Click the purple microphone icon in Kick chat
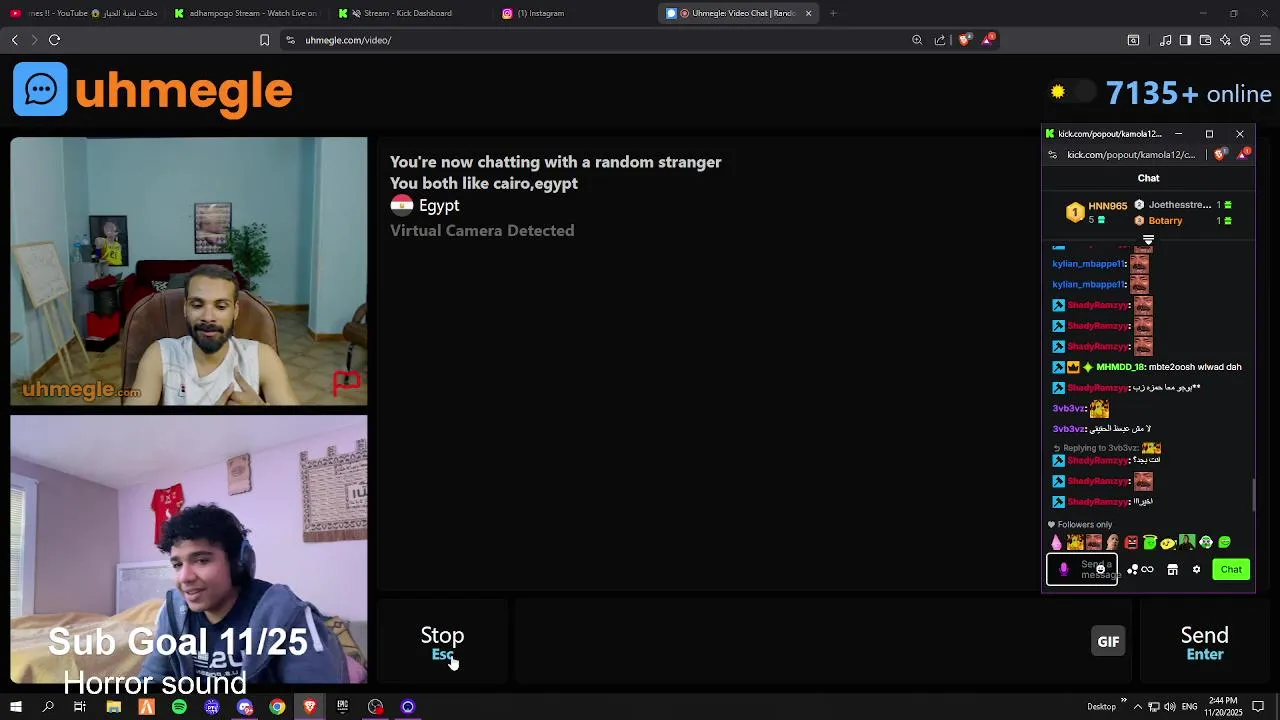This screenshot has height=720, width=1280. (1064, 570)
